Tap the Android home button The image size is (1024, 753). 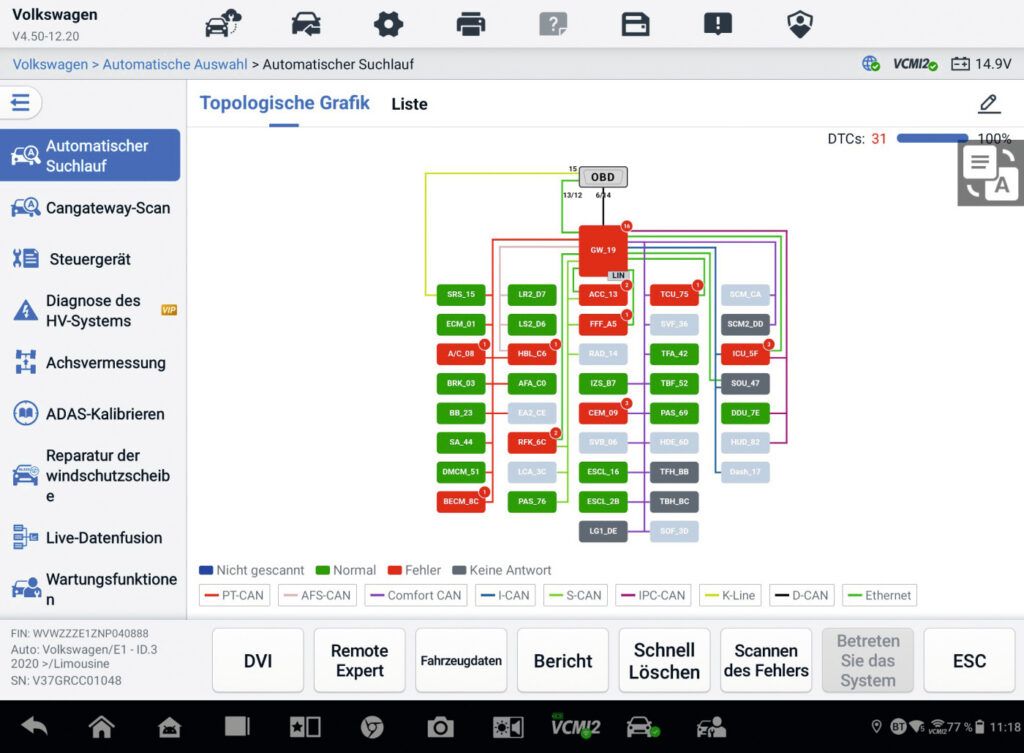101,727
